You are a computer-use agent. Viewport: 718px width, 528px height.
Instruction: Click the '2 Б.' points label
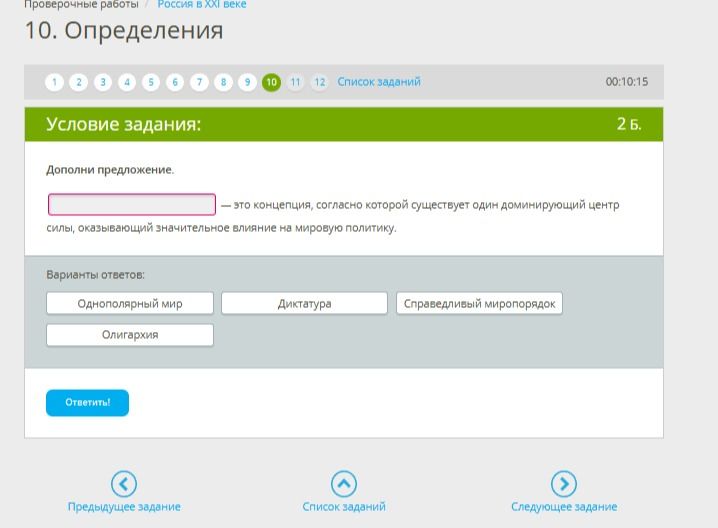pos(629,124)
